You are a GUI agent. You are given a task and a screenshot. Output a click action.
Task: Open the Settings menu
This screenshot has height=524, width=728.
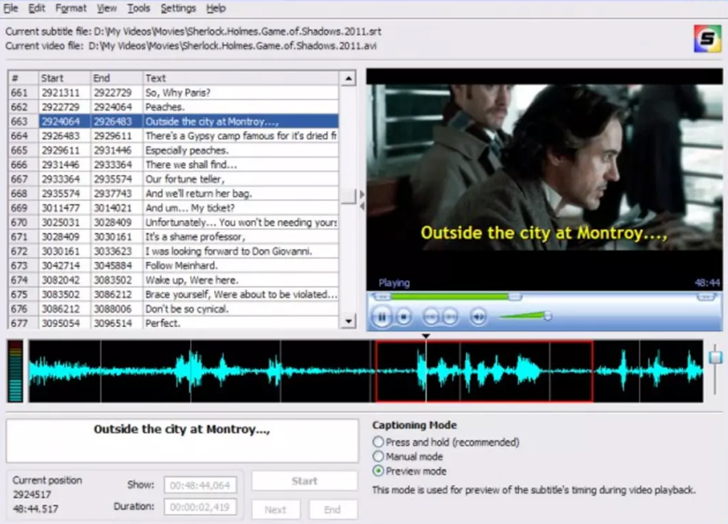coord(178,8)
